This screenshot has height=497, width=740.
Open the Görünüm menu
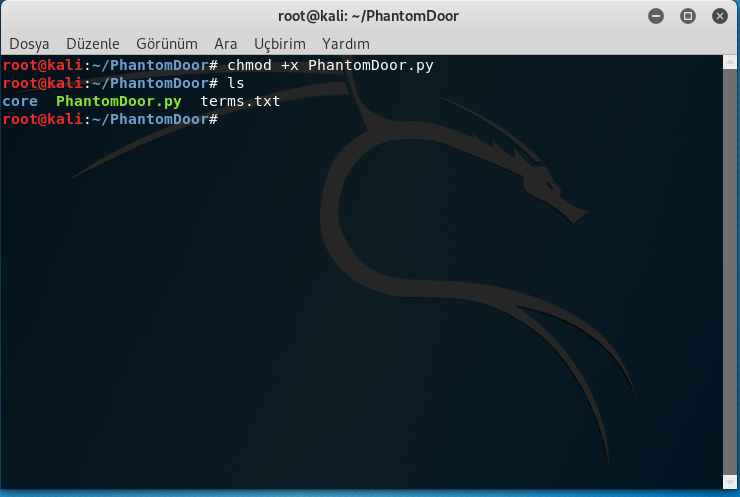[x=167, y=44]
